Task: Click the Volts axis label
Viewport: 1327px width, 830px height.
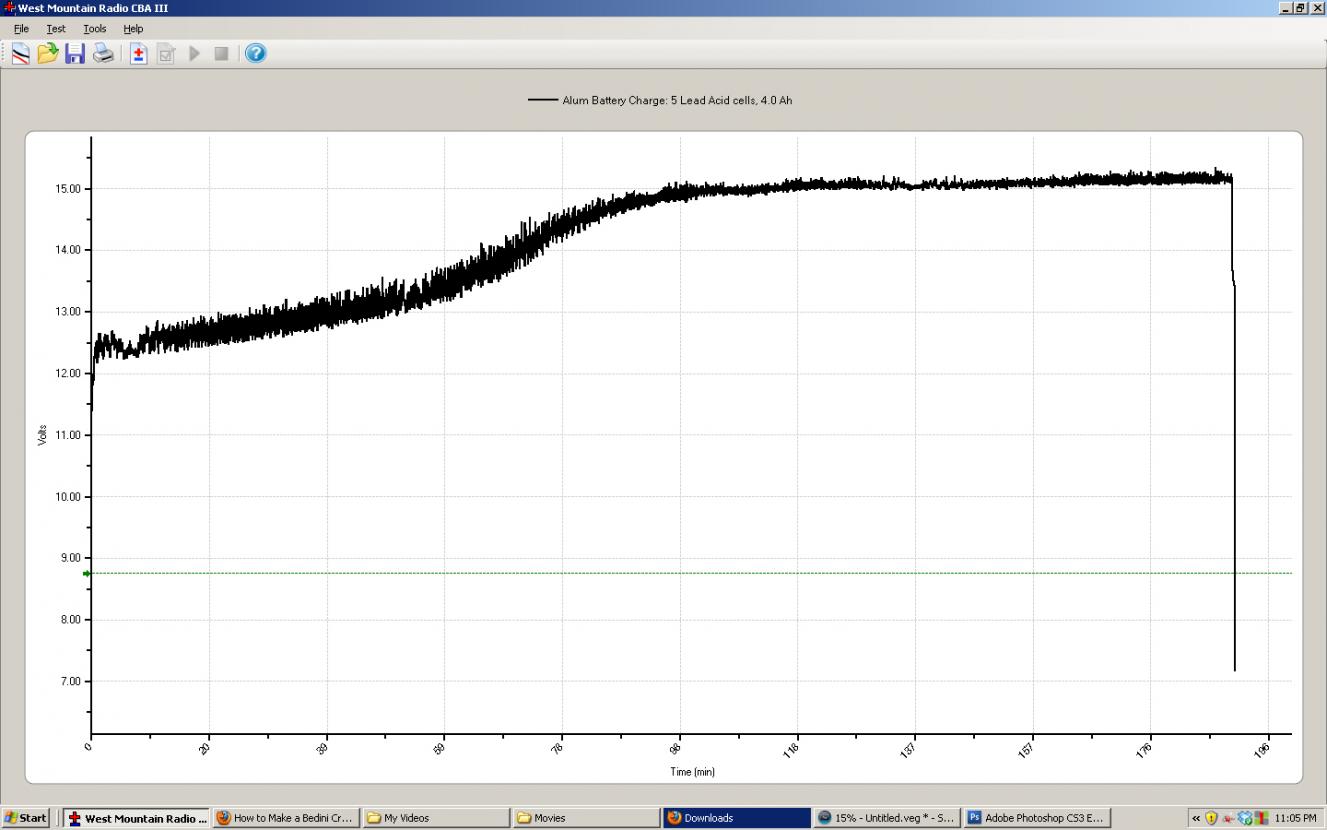Action: (x=42, y=435)
